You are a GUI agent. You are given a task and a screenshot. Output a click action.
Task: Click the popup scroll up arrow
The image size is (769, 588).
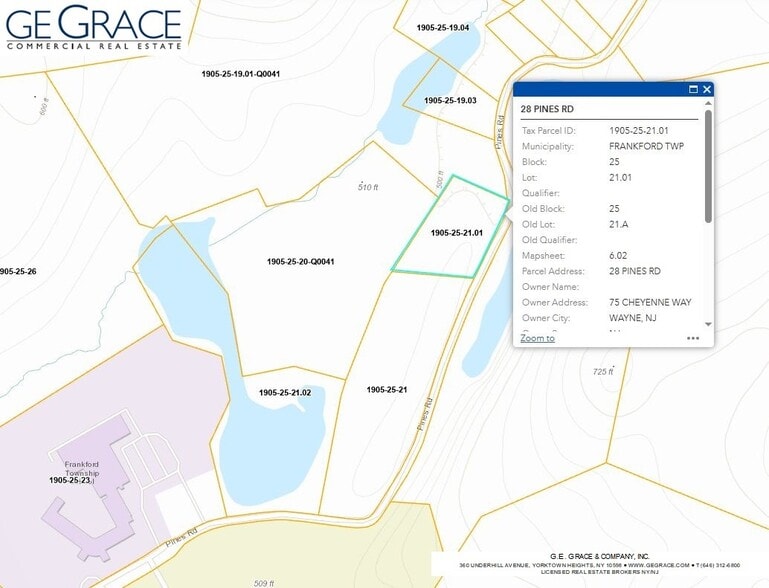708,104
